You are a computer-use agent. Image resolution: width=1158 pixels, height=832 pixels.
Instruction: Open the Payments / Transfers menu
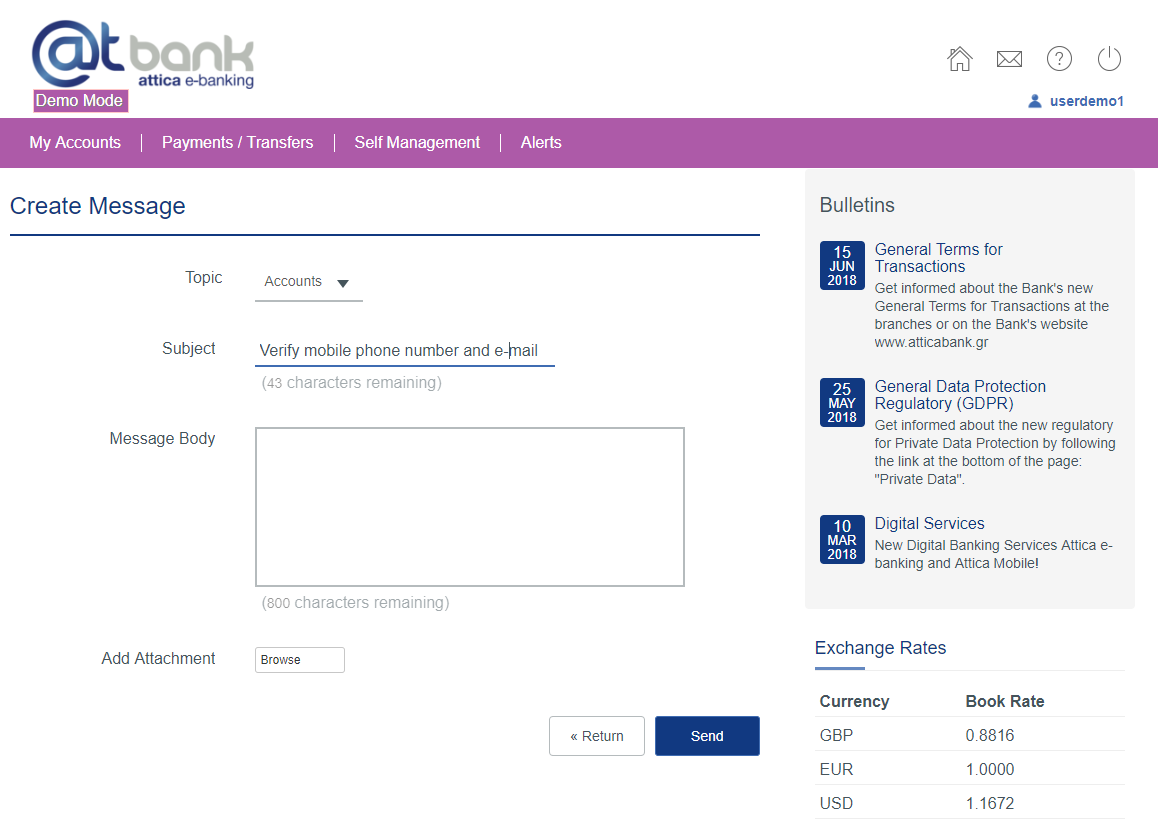tap(237, 142)
